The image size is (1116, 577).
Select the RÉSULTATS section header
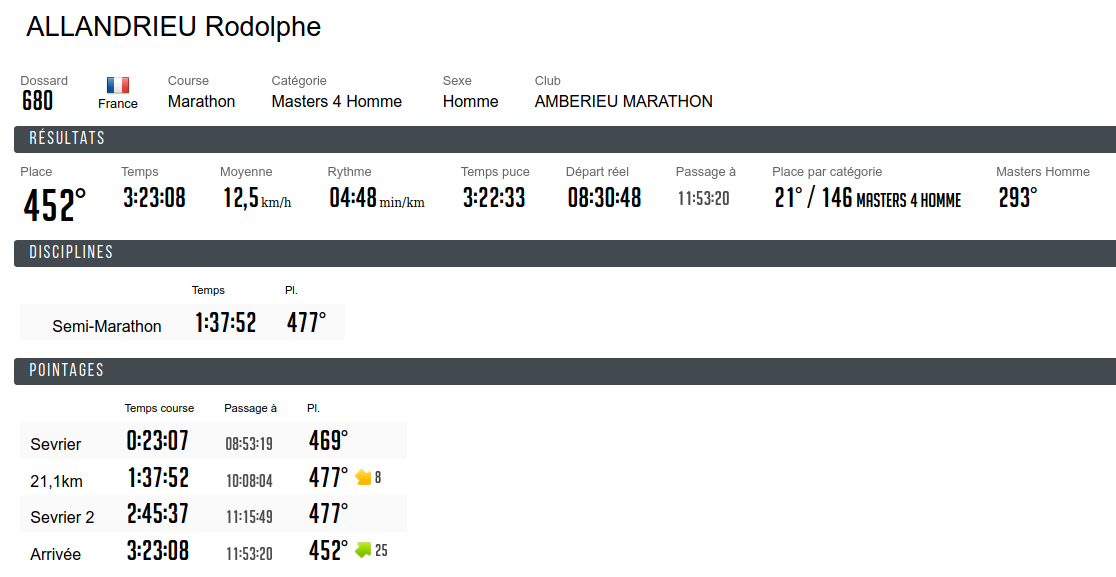565,139
